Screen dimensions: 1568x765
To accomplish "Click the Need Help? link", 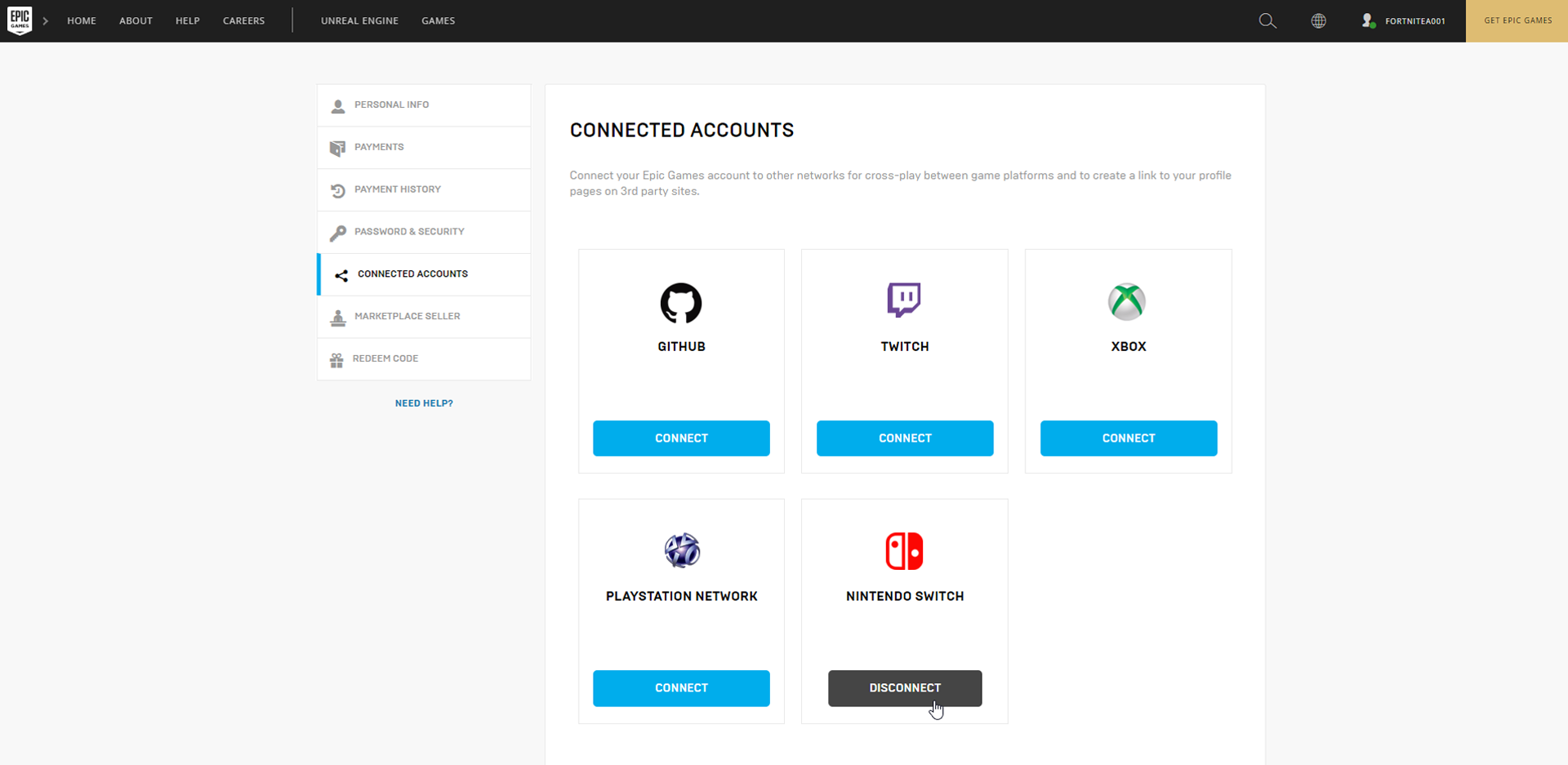I will 424,403.
